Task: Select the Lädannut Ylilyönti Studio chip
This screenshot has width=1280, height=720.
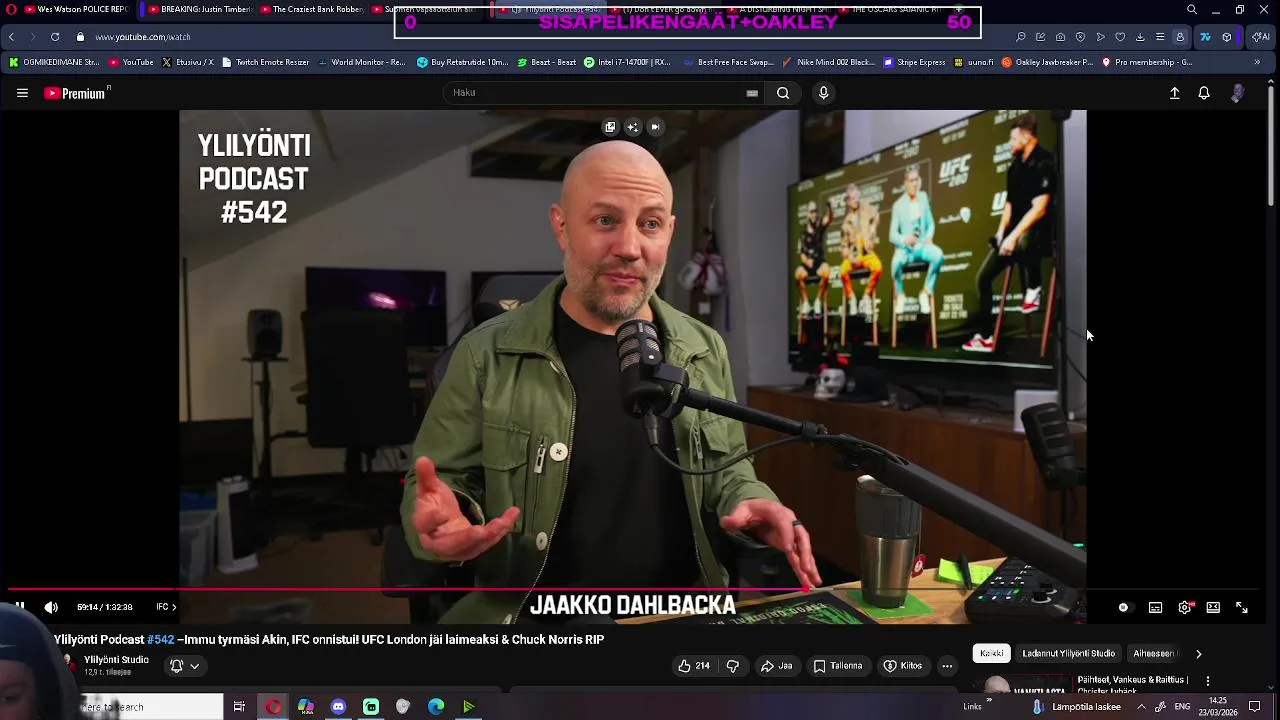Action: (1068, 653)
